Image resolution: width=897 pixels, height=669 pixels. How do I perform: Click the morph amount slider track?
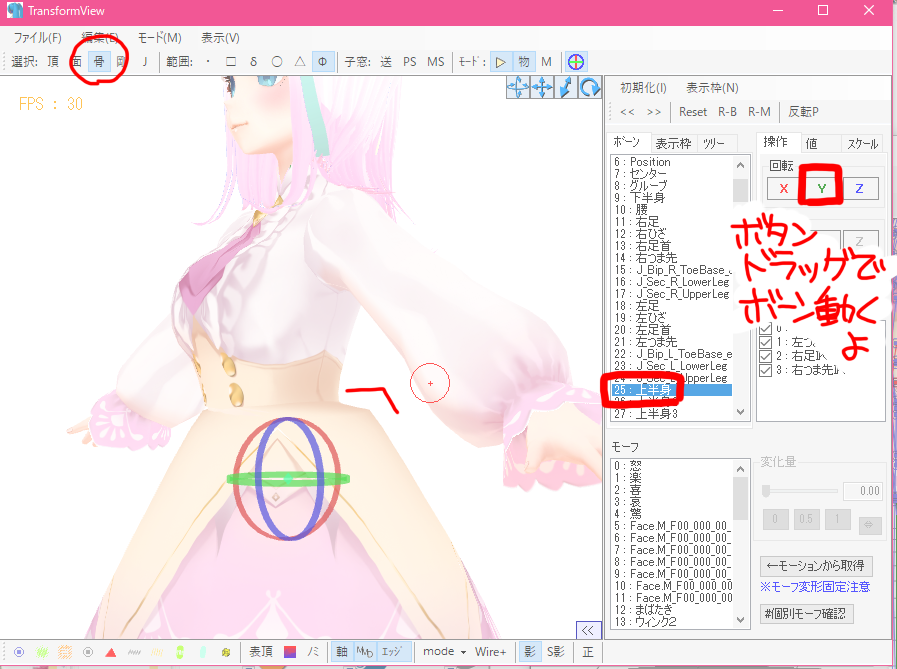(x=801, y=491)
